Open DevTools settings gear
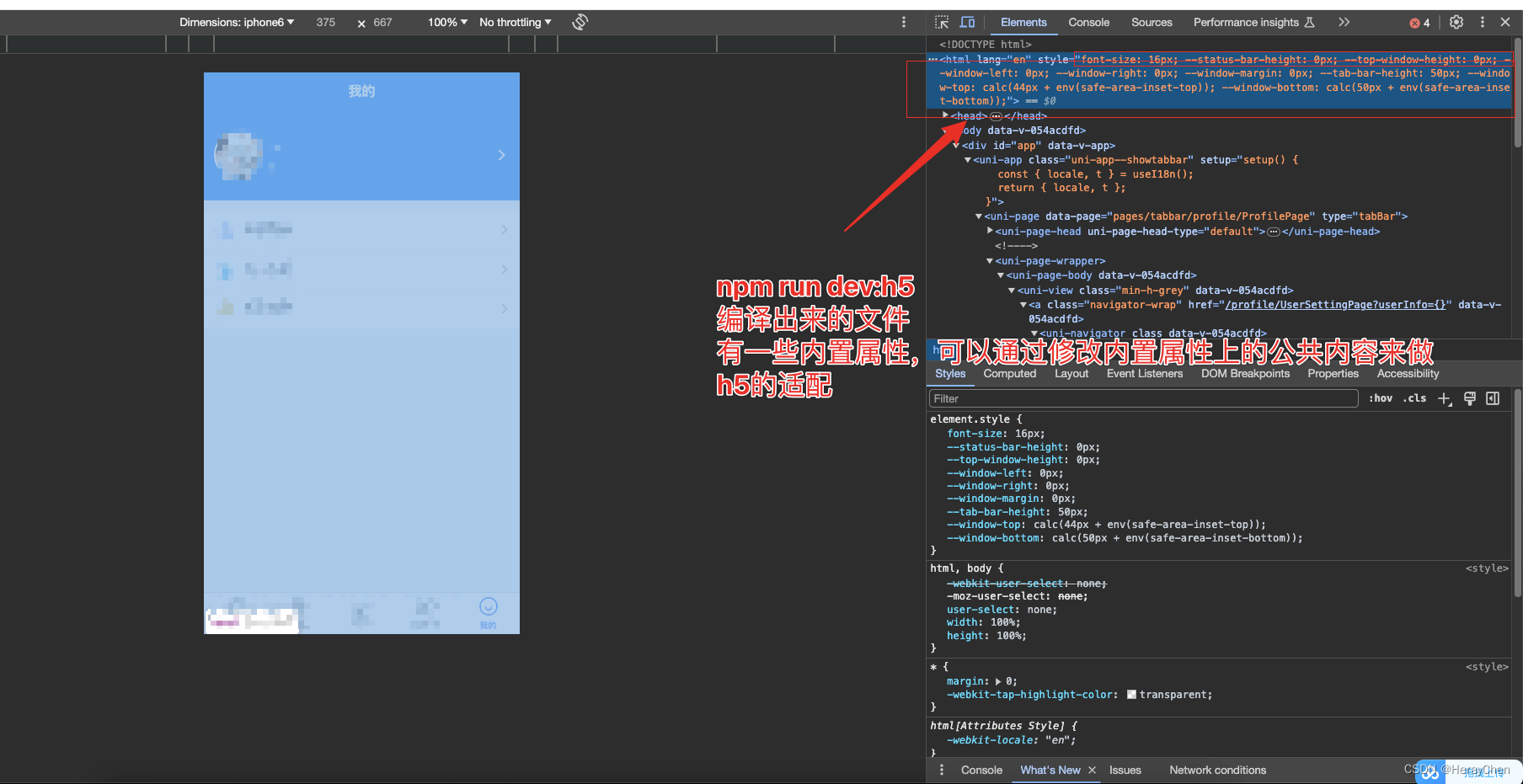 (x=1456, y=23)
